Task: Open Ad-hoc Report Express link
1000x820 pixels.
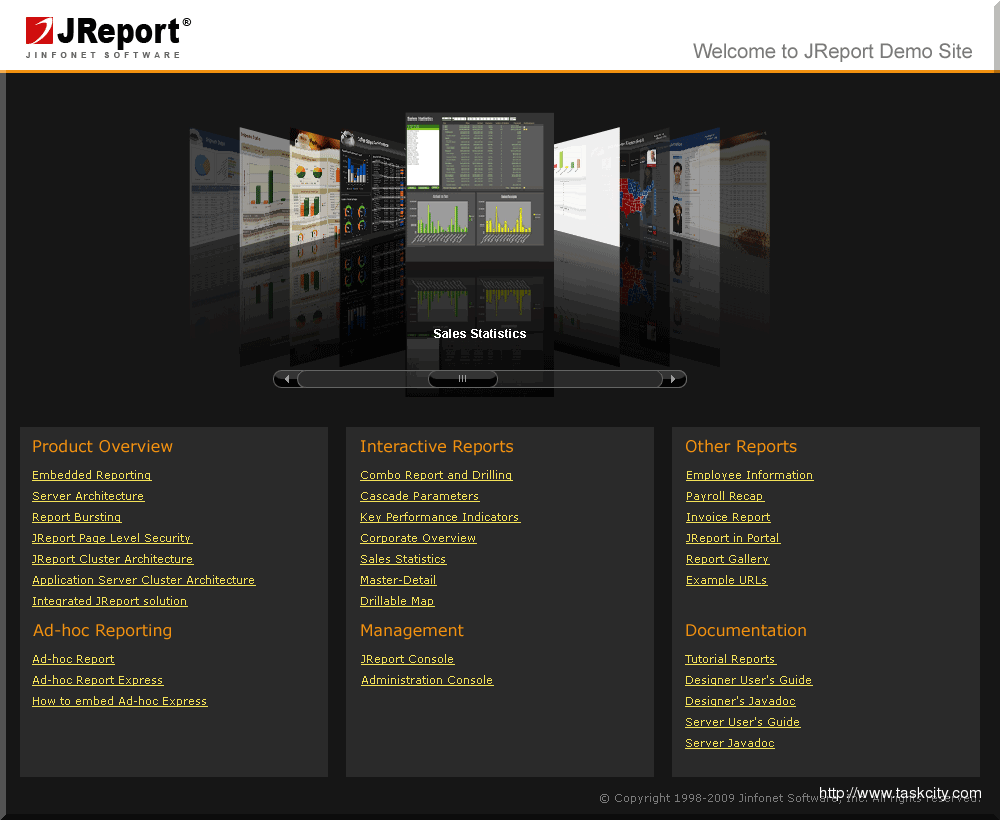Action: (98, 680)
